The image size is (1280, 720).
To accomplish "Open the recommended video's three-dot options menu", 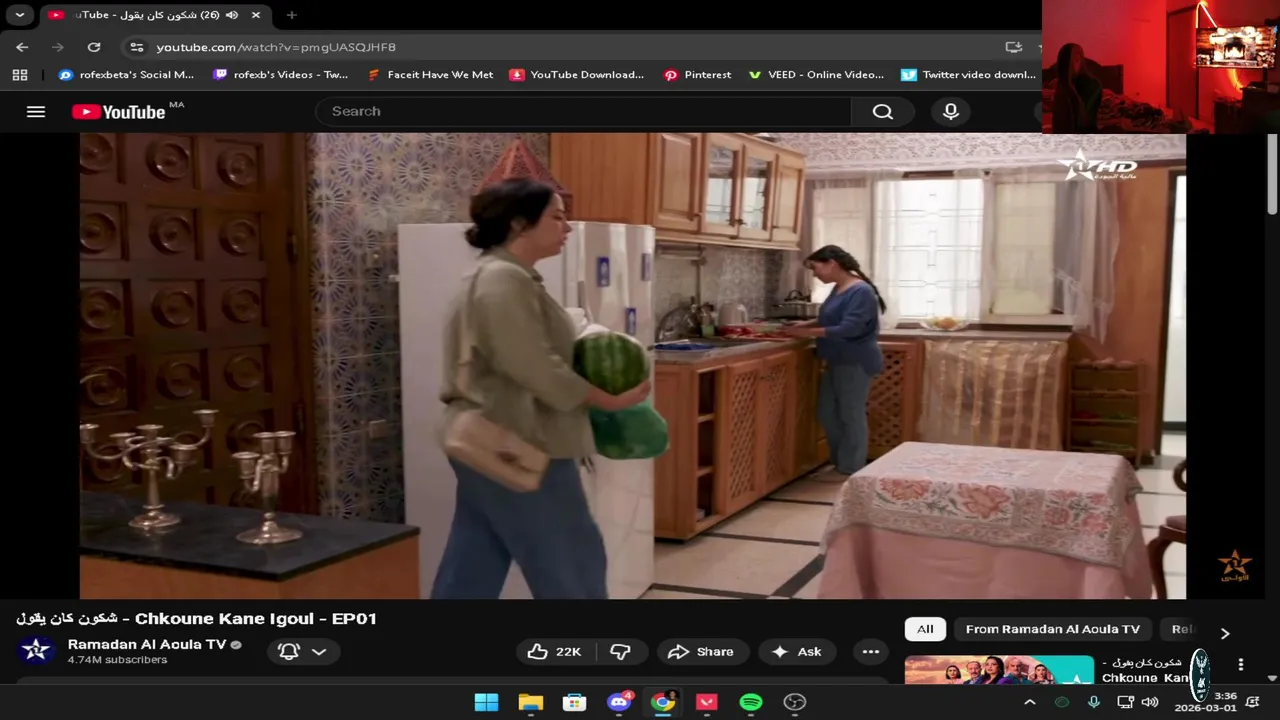I will (x=1241, y=665).
